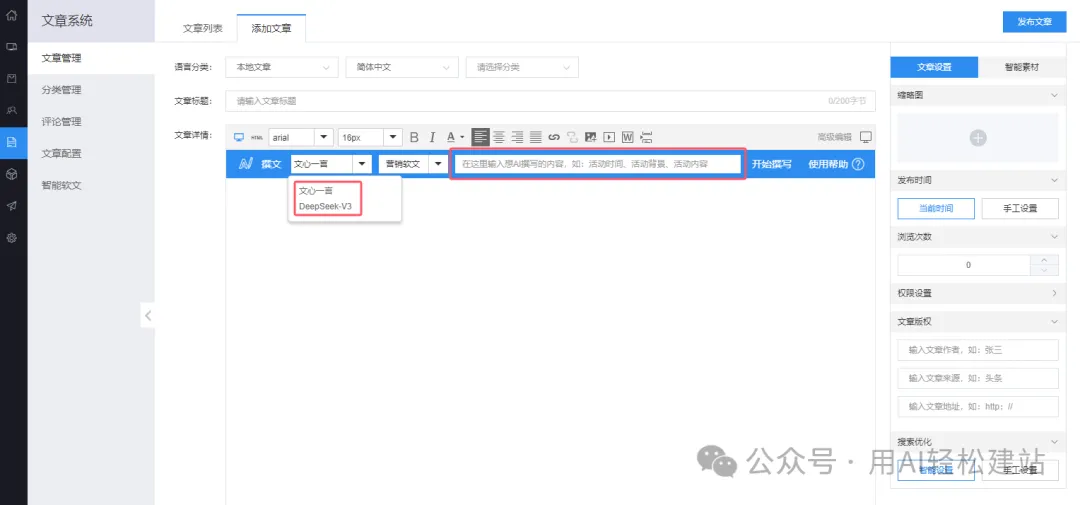Insert a hyperlink
The width and height of the screenshot is (1080, 505).
coord(554,137)
